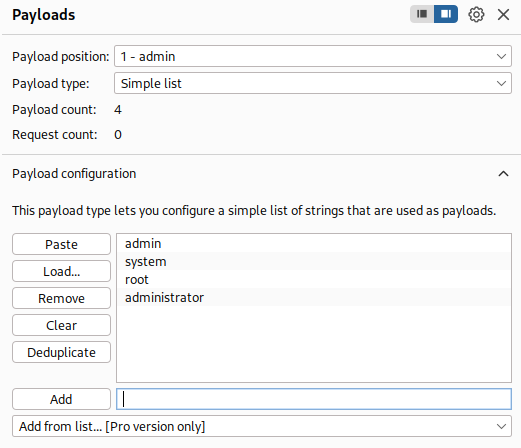Screen dimensions: 521x448
Task: Click the Paste button
Action: (61, 244)
